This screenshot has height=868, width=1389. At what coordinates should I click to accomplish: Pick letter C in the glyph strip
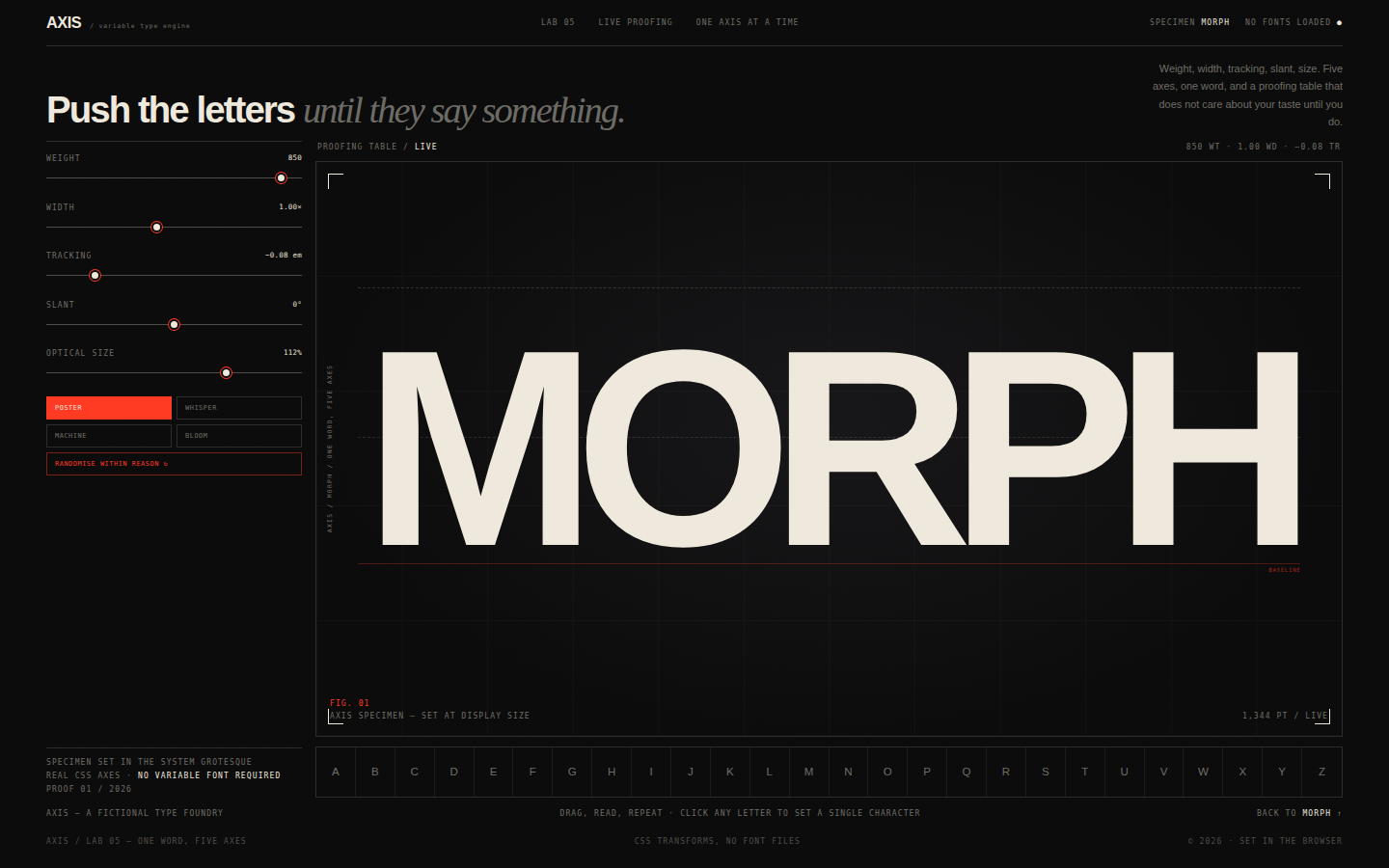click(415, 772)
